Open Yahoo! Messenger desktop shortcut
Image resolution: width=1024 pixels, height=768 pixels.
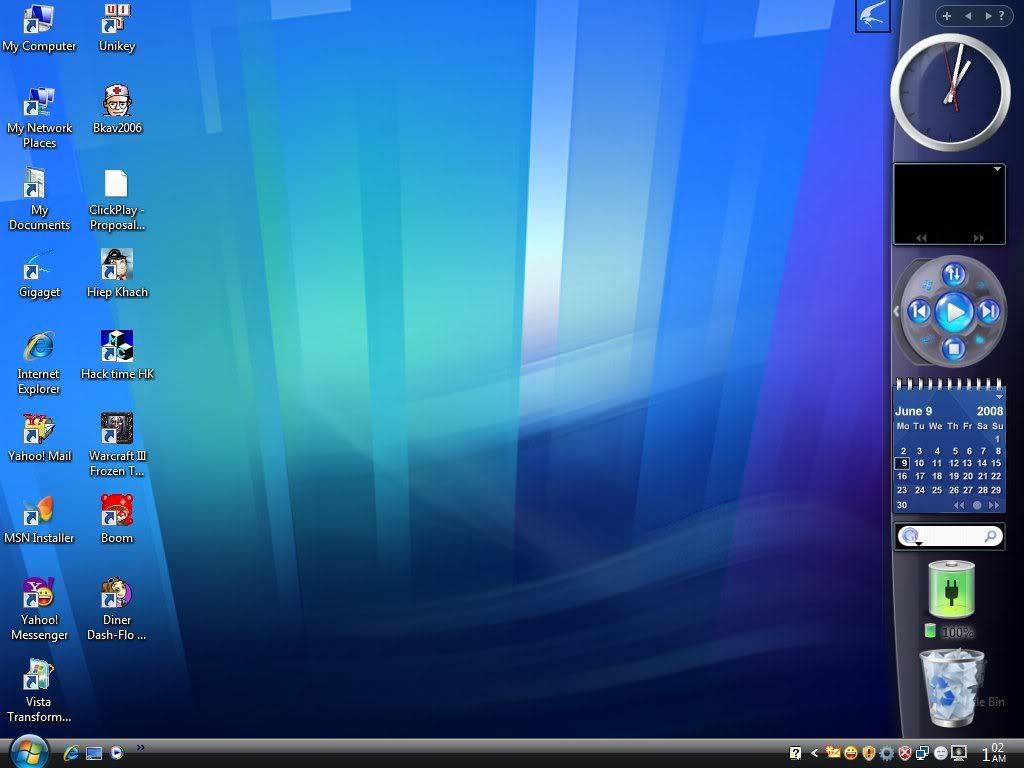click(x=39, y=609)
